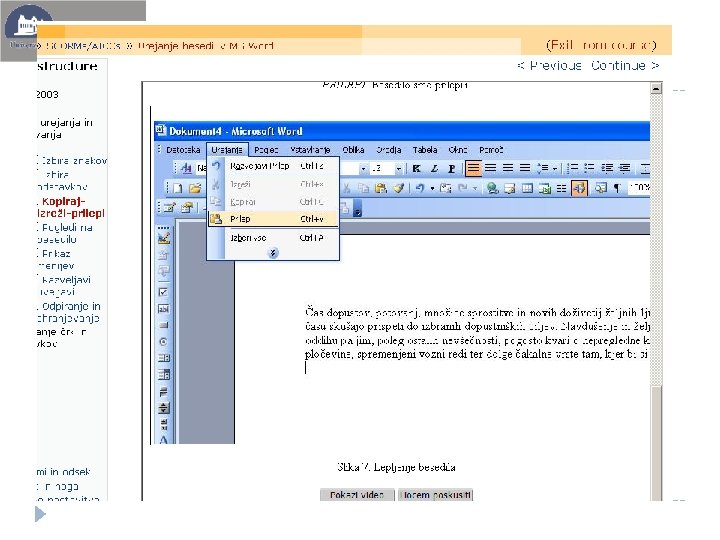Toggle the highlighted Align Left button

473,169
